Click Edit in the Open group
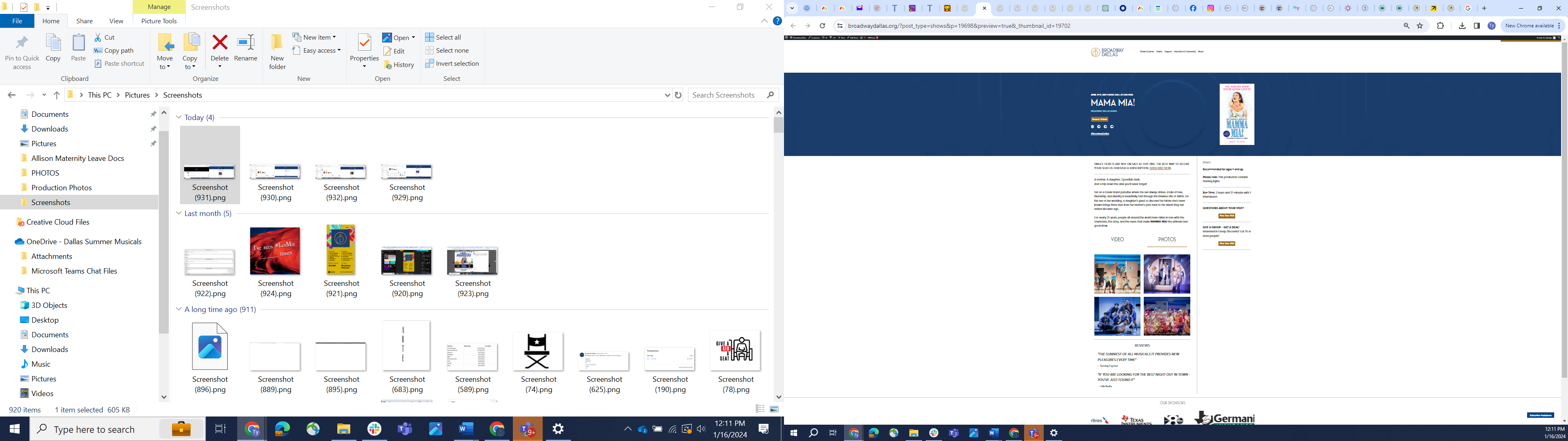1568x441 pixels. (394, 51)
